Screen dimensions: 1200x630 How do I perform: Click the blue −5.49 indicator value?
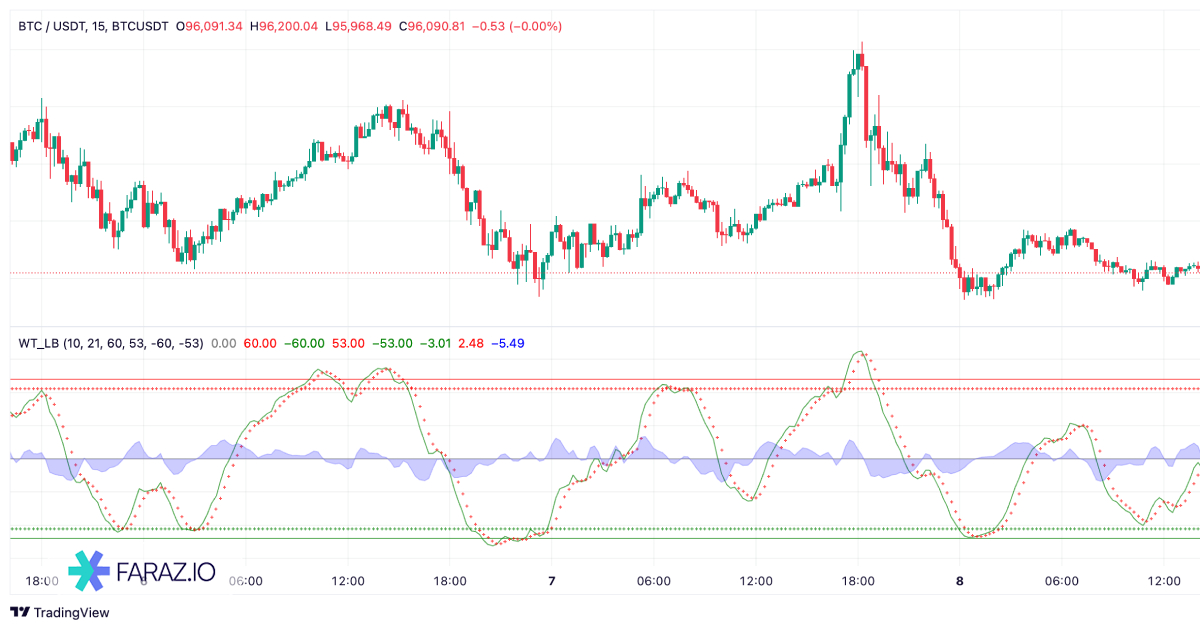click(508, 343)
